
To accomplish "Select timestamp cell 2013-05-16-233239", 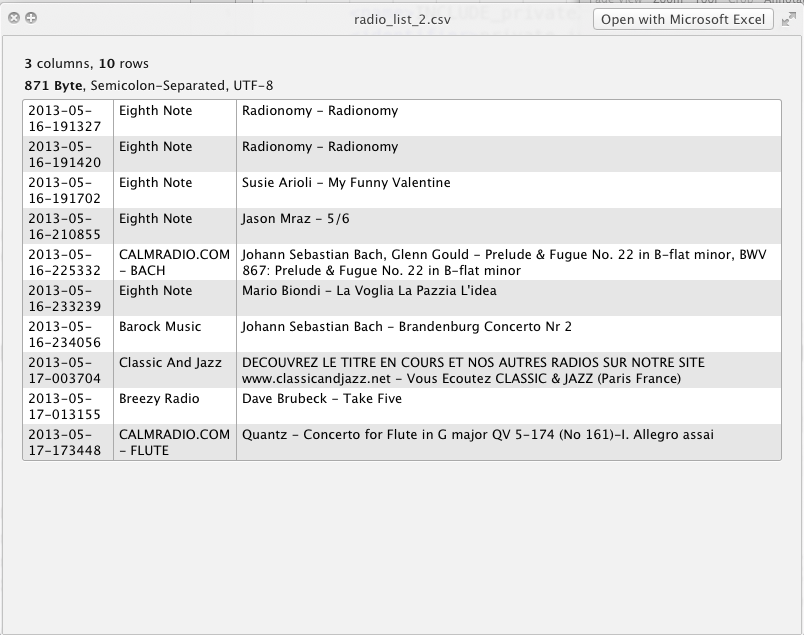I will (x=68, y=298).
